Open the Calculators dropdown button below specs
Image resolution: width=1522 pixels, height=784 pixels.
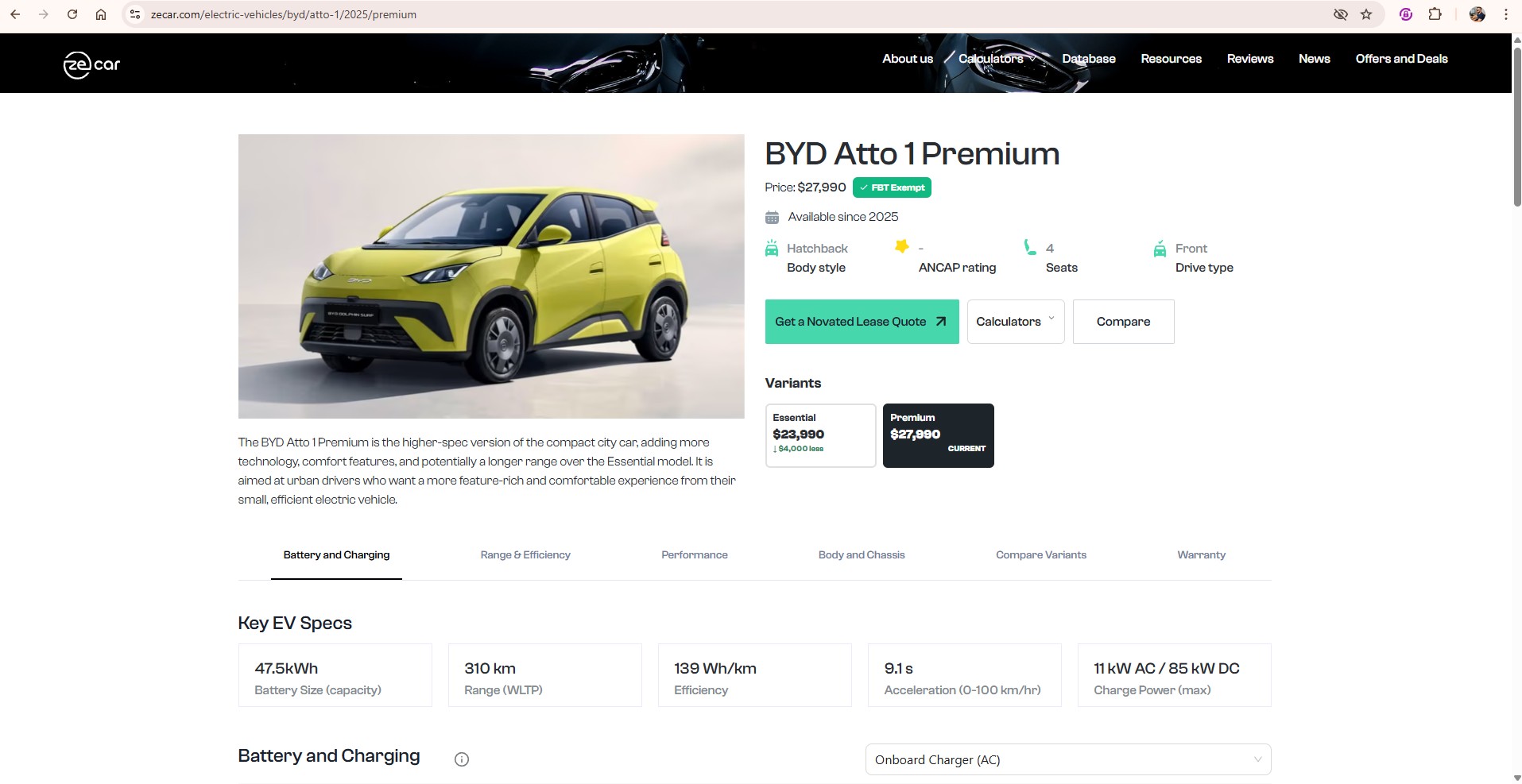(x=1016, y=322)
